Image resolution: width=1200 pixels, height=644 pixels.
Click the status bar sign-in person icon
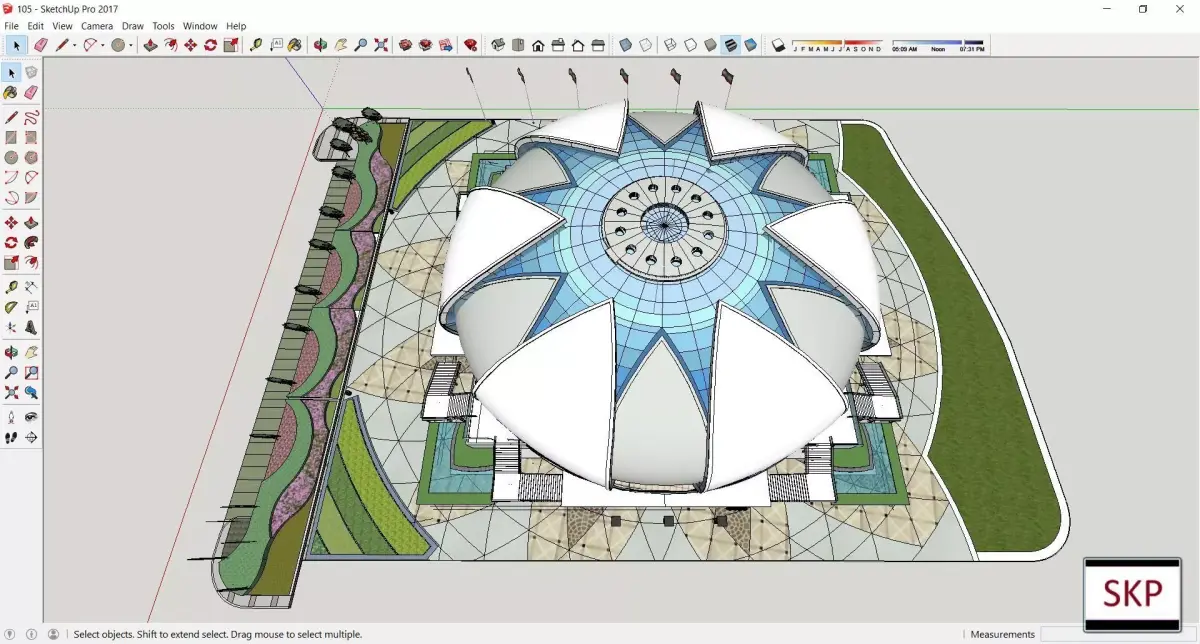[53, 634]
